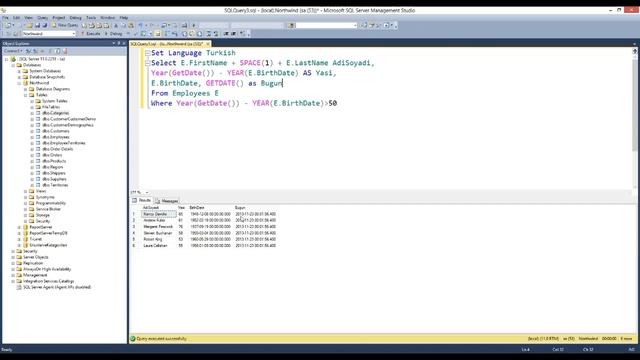Select Integration Services Catalogs node
The width and height of the screenshot is (640, 360).
[49, 281]
